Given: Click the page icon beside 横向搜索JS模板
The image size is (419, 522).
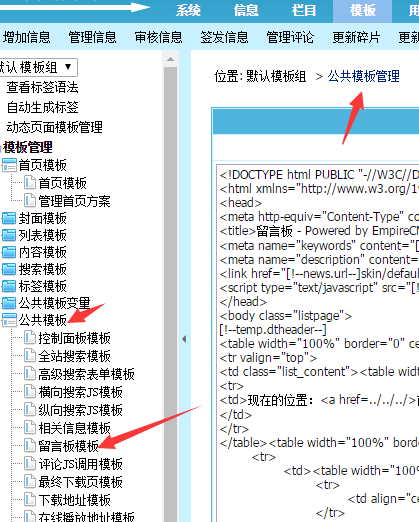Looking at the screenshot, I should coord(30,392).
